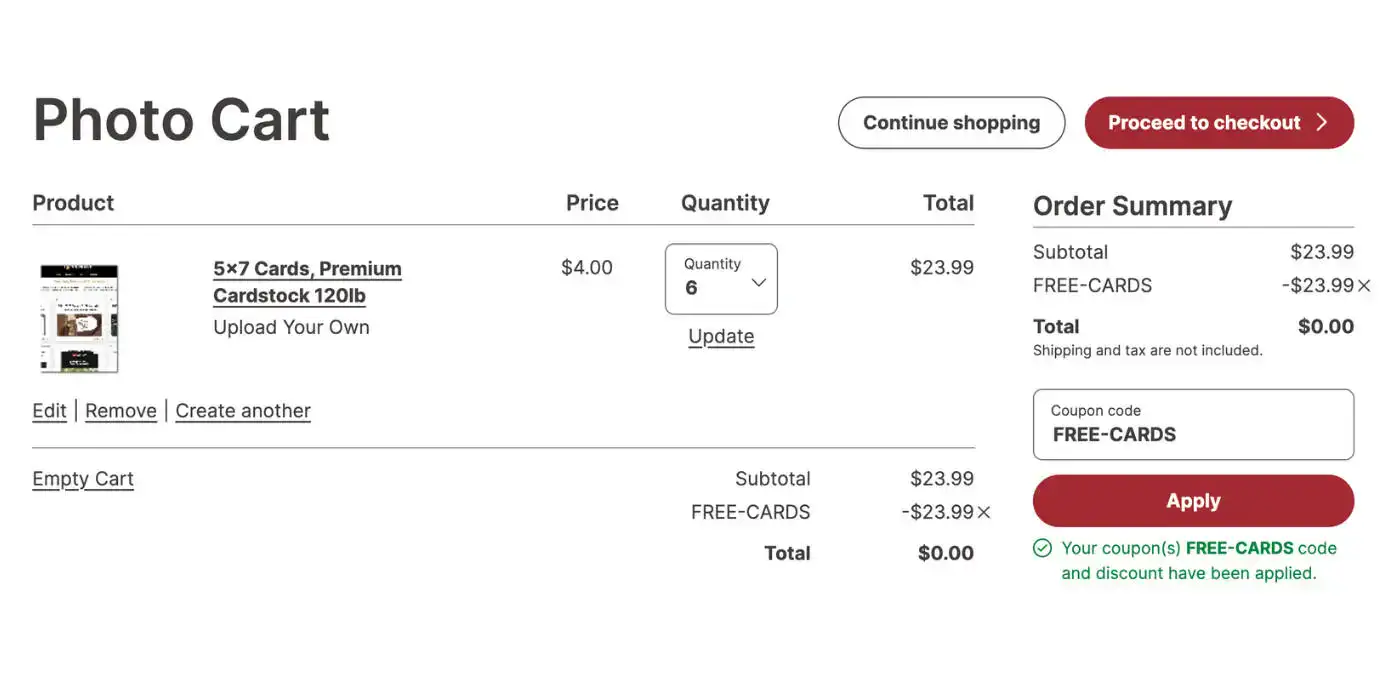Open the 5×7 cards product thumbnail
Screen dimensions: 1400x700
(79, 318)
